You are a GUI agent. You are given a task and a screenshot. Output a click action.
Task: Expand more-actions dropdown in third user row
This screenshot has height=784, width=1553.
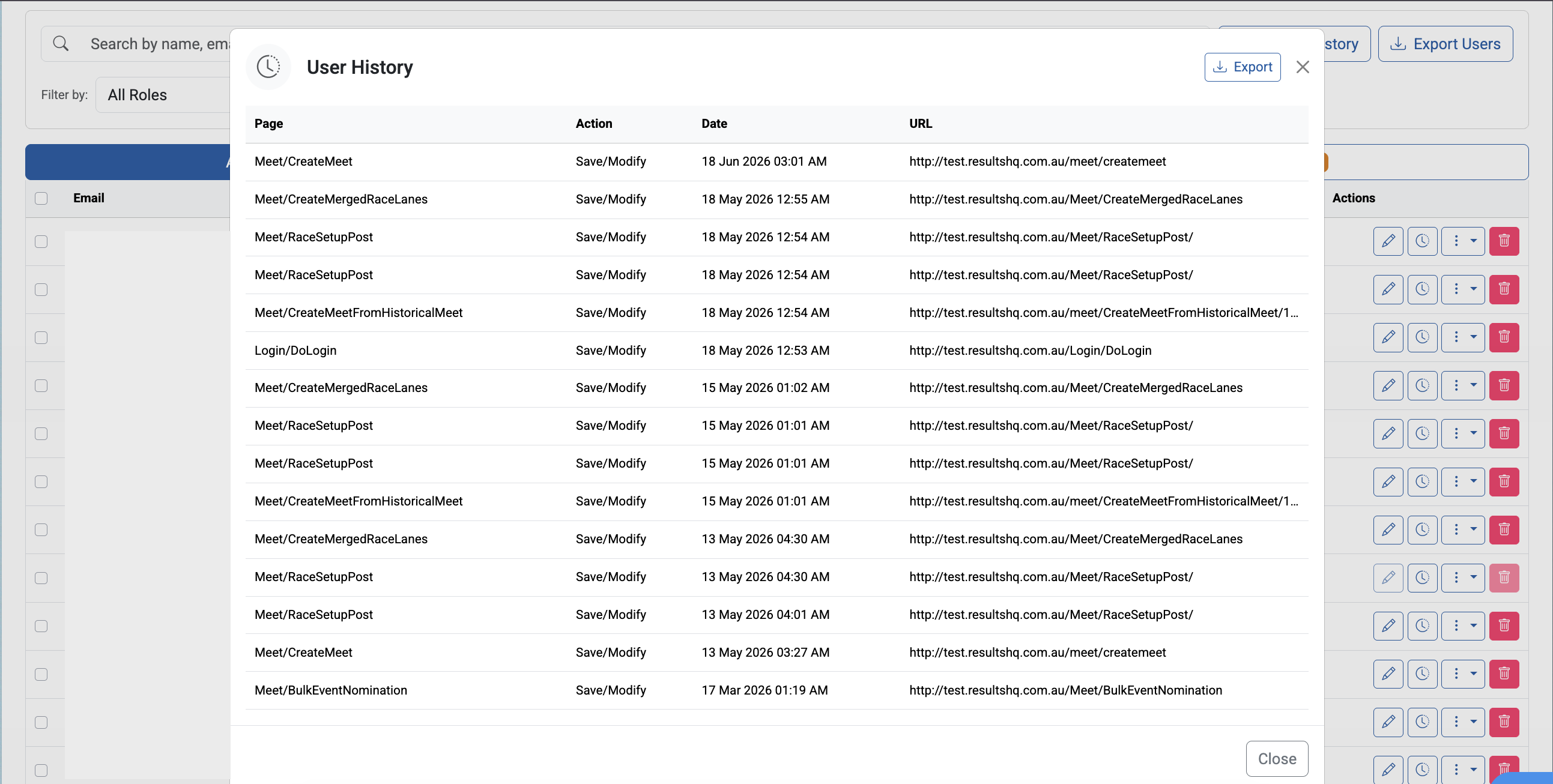[1463, 337]
